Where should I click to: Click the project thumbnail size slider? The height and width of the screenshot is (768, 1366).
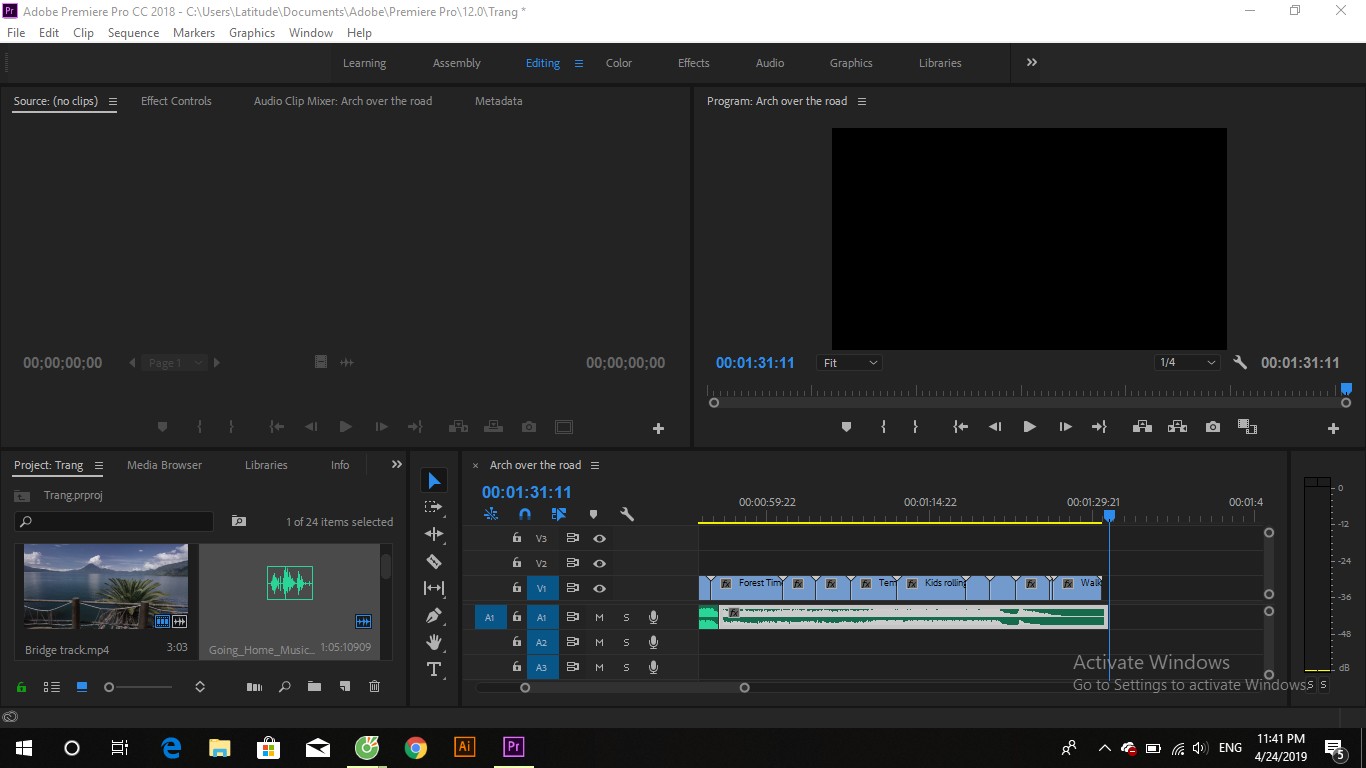(140, 687)
